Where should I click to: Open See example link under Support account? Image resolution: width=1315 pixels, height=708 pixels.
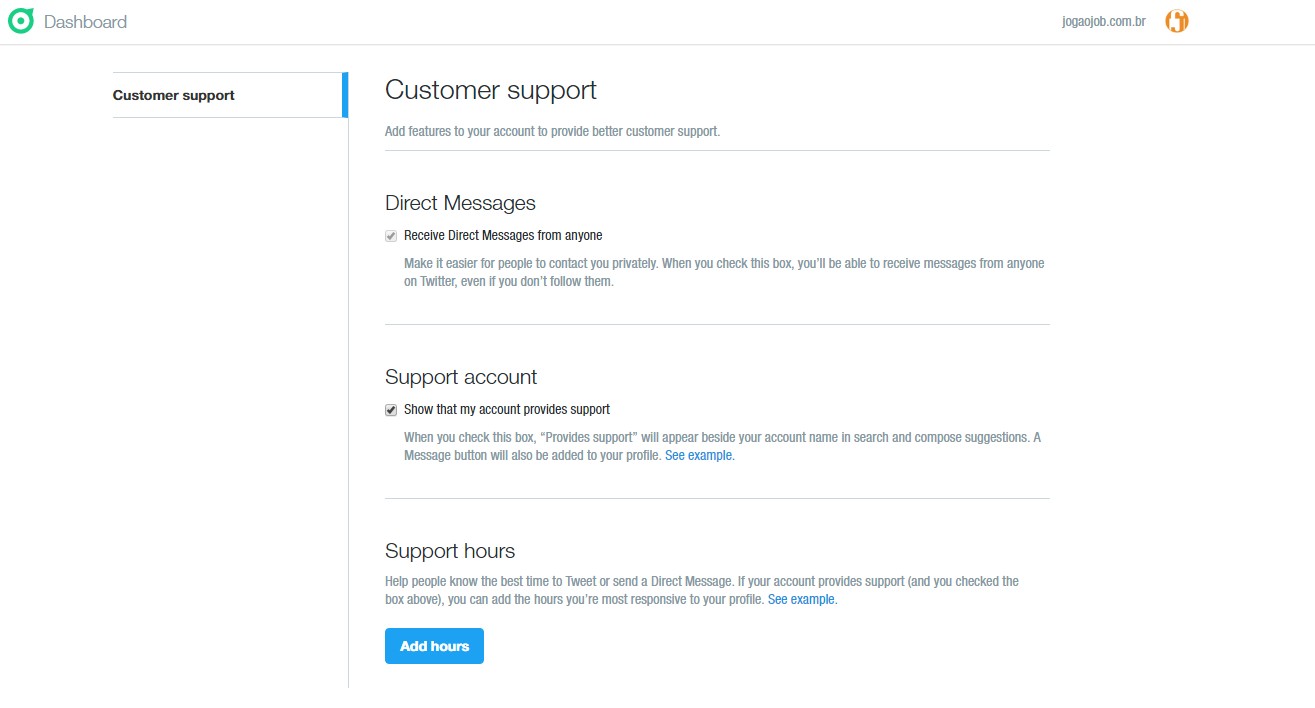pos(699,455)
